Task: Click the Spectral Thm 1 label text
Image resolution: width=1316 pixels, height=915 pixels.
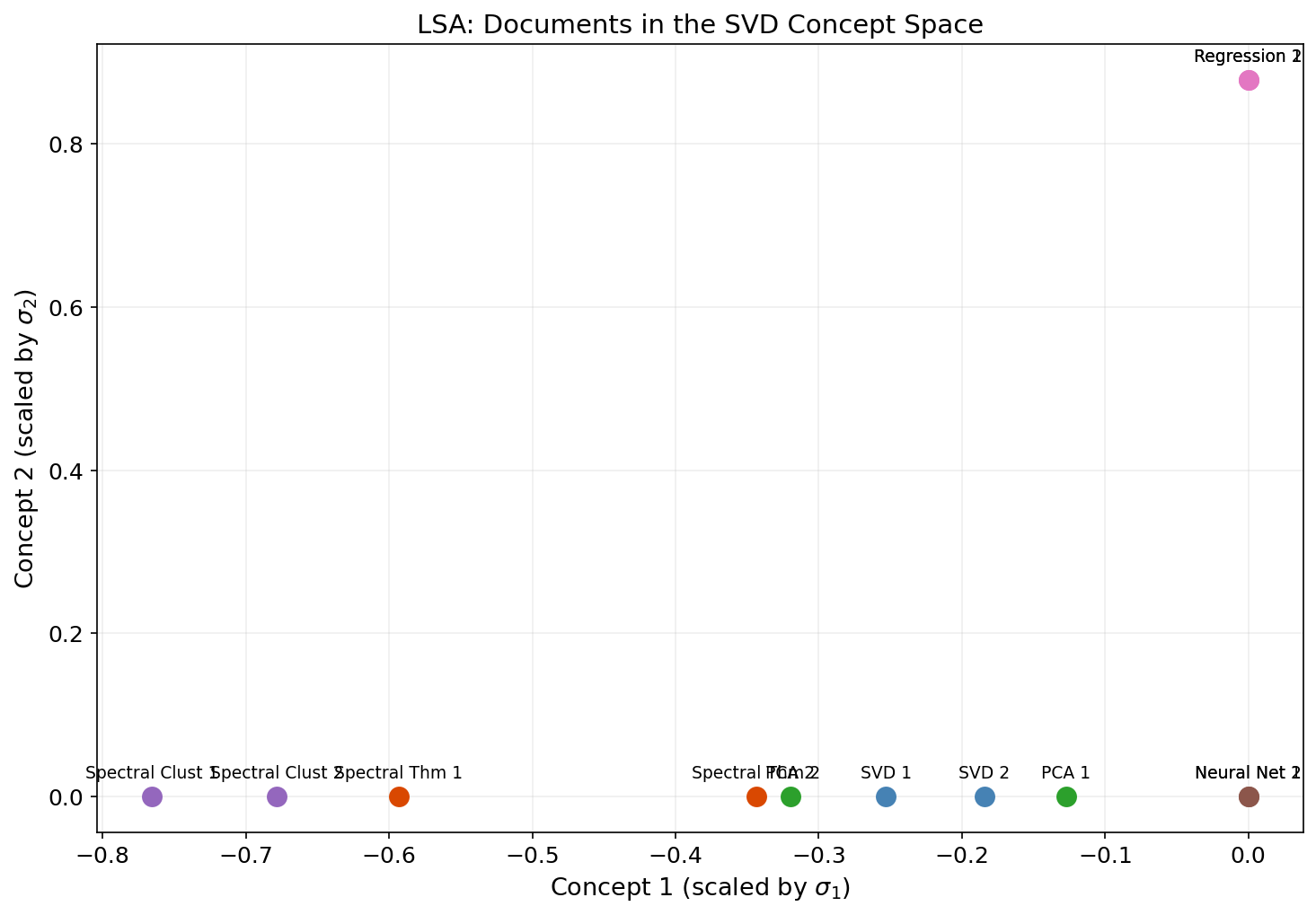Action: [x=399, y=772]
